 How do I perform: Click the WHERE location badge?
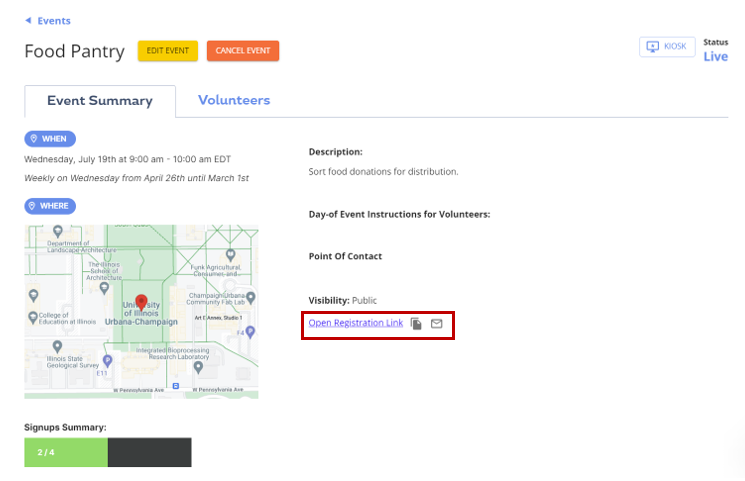click(x=50, y=206)
